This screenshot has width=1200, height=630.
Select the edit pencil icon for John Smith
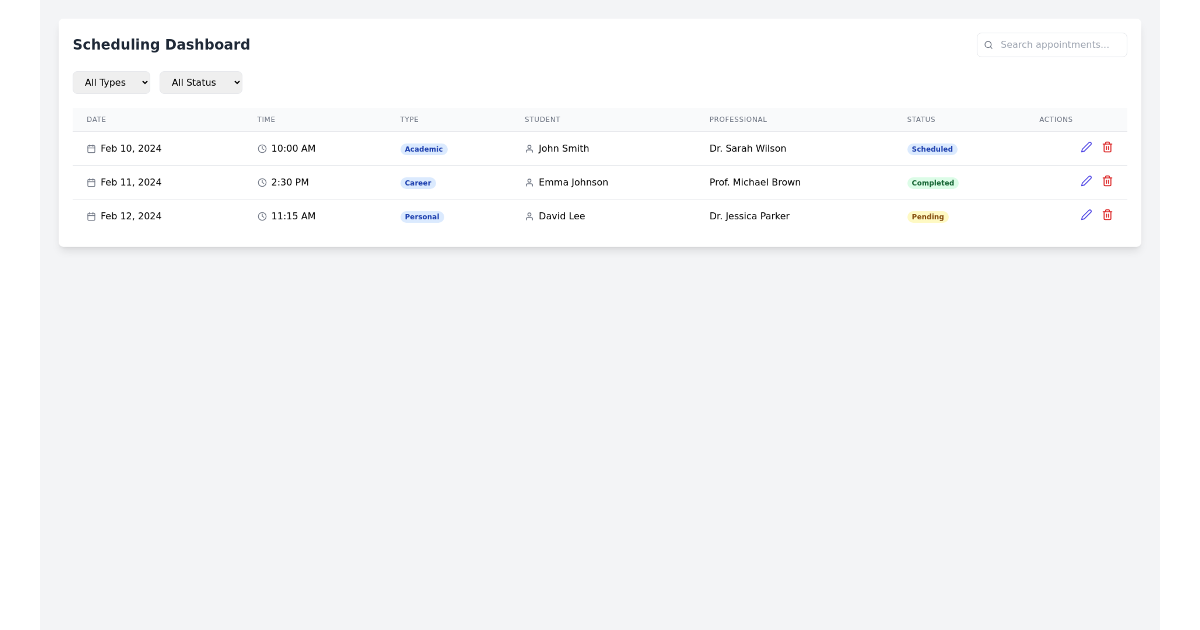(x=1086, y=147)
